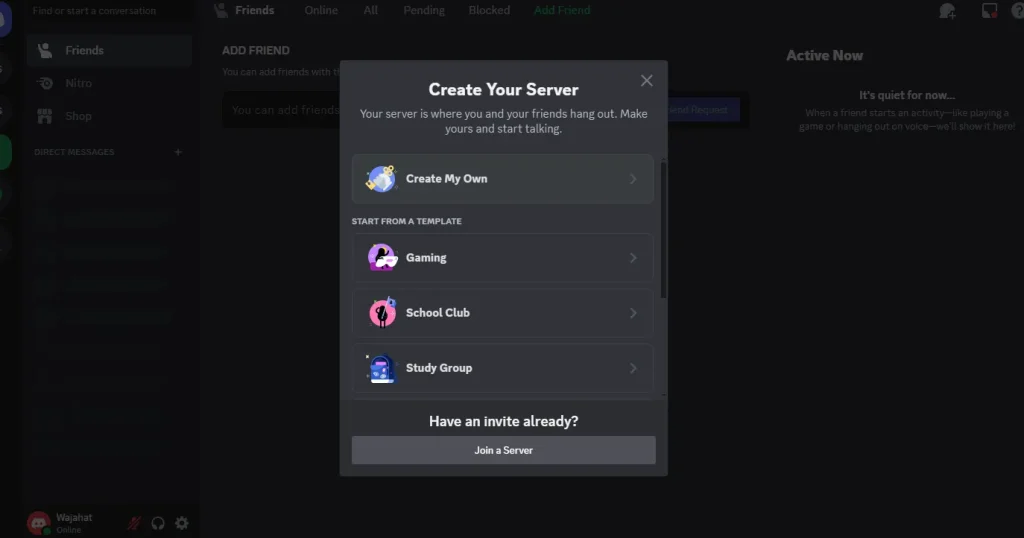Click the DIRECT MESSAGES label

click(74, 152)
